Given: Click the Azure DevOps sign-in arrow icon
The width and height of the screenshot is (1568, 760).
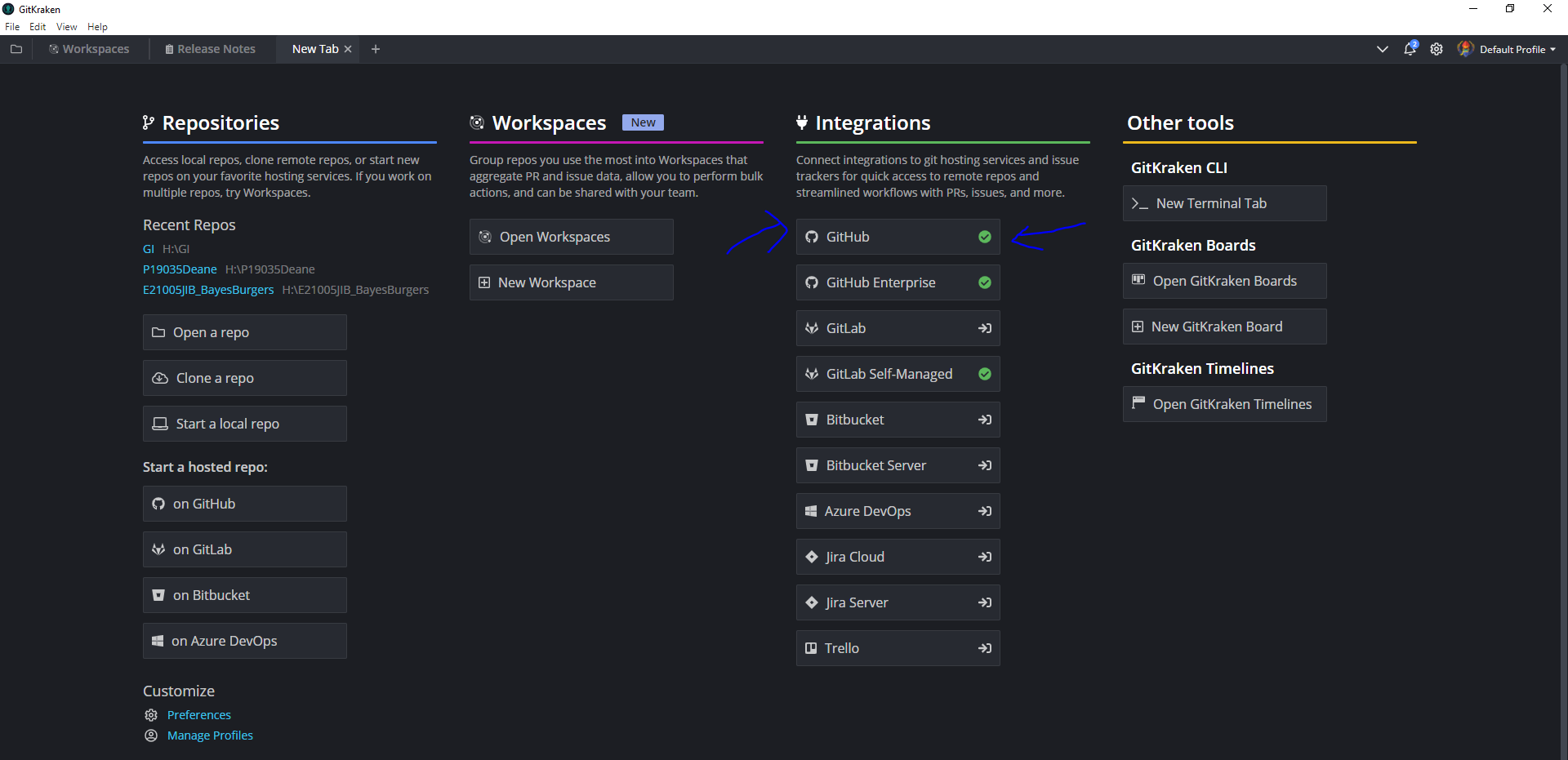Looking at the screenshot, I should 985,511.
